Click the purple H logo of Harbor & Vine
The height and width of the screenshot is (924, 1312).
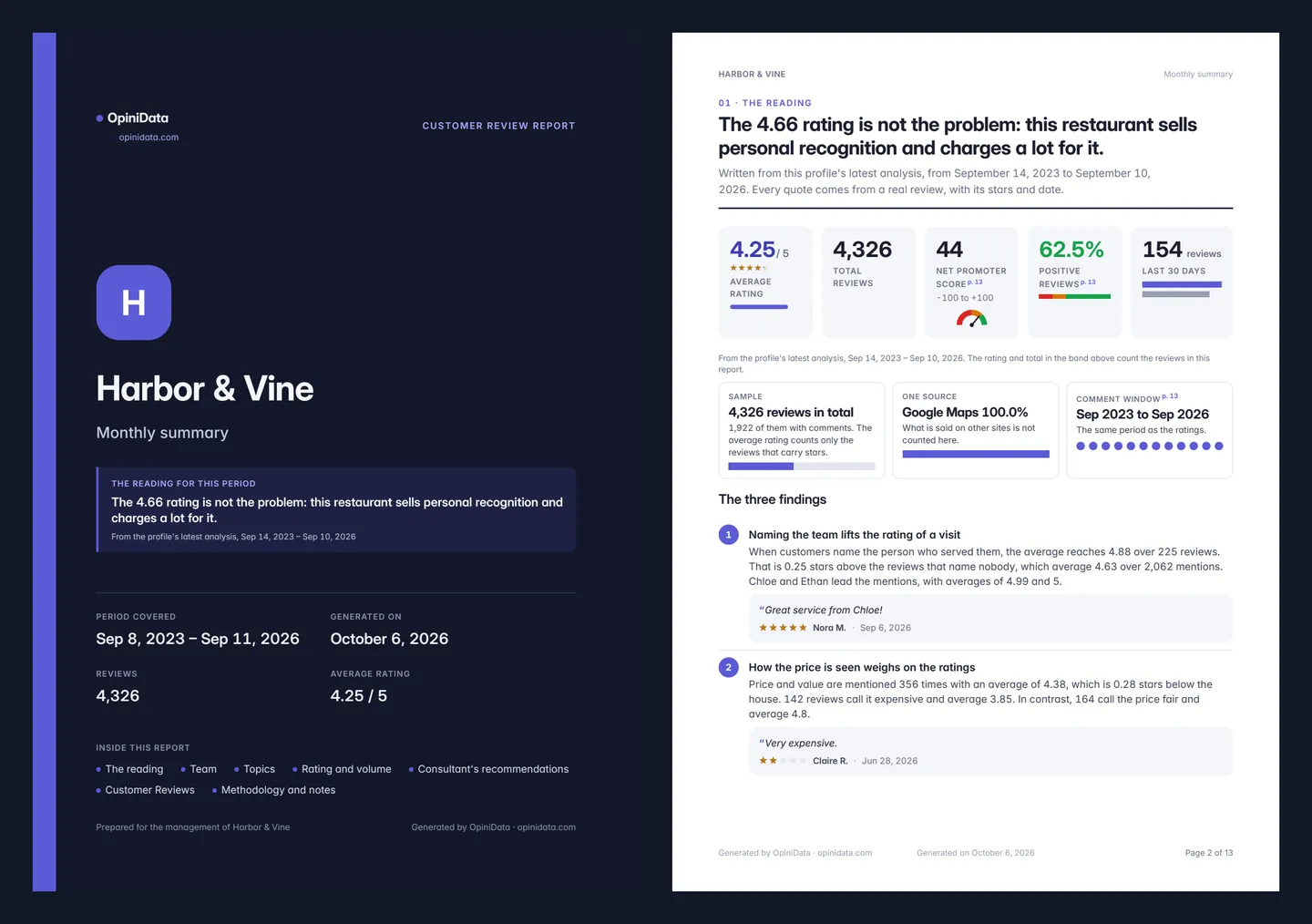(x=134, y=303)
